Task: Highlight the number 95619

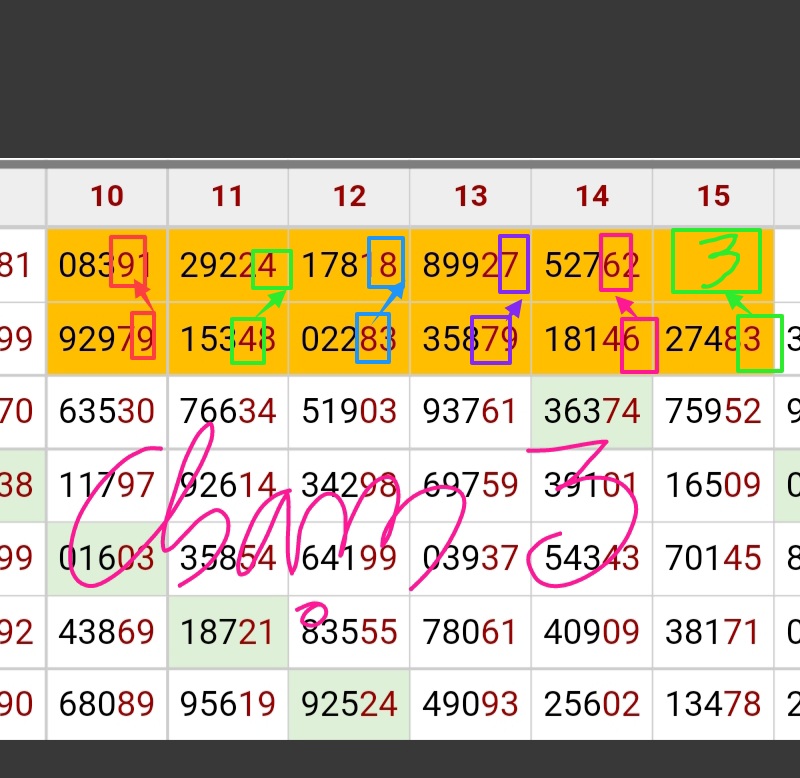Action: 228,705
